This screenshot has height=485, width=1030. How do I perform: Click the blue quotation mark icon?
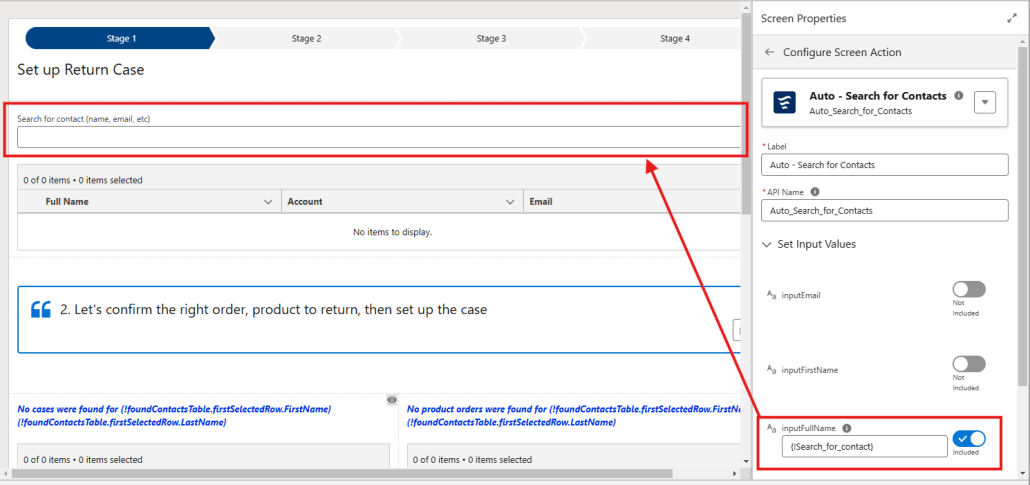click(x=41, y=310)
